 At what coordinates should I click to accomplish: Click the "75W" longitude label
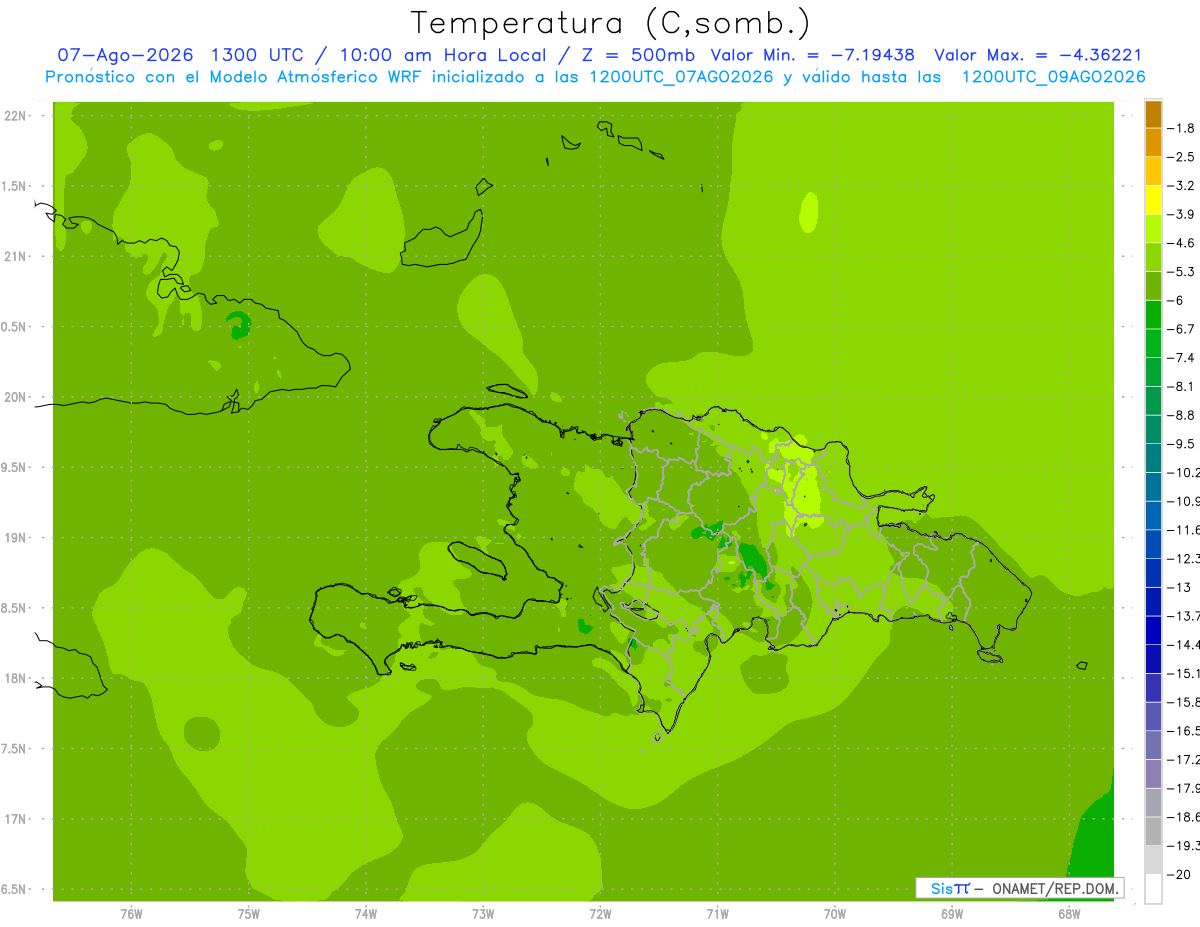tap(249, 914)
